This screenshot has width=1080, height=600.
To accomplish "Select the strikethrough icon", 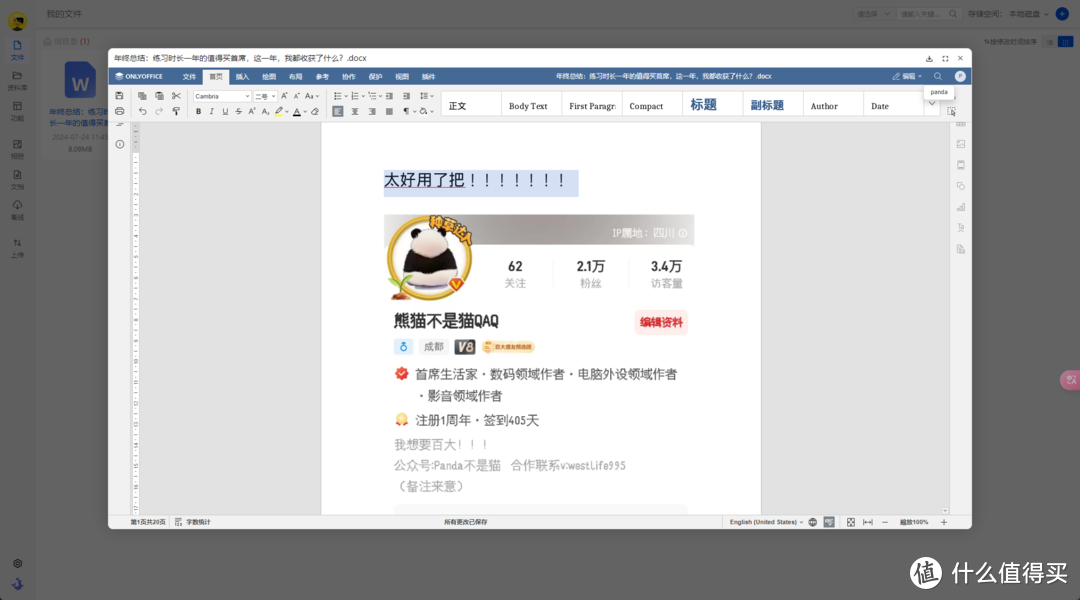I will coord(238,111).
